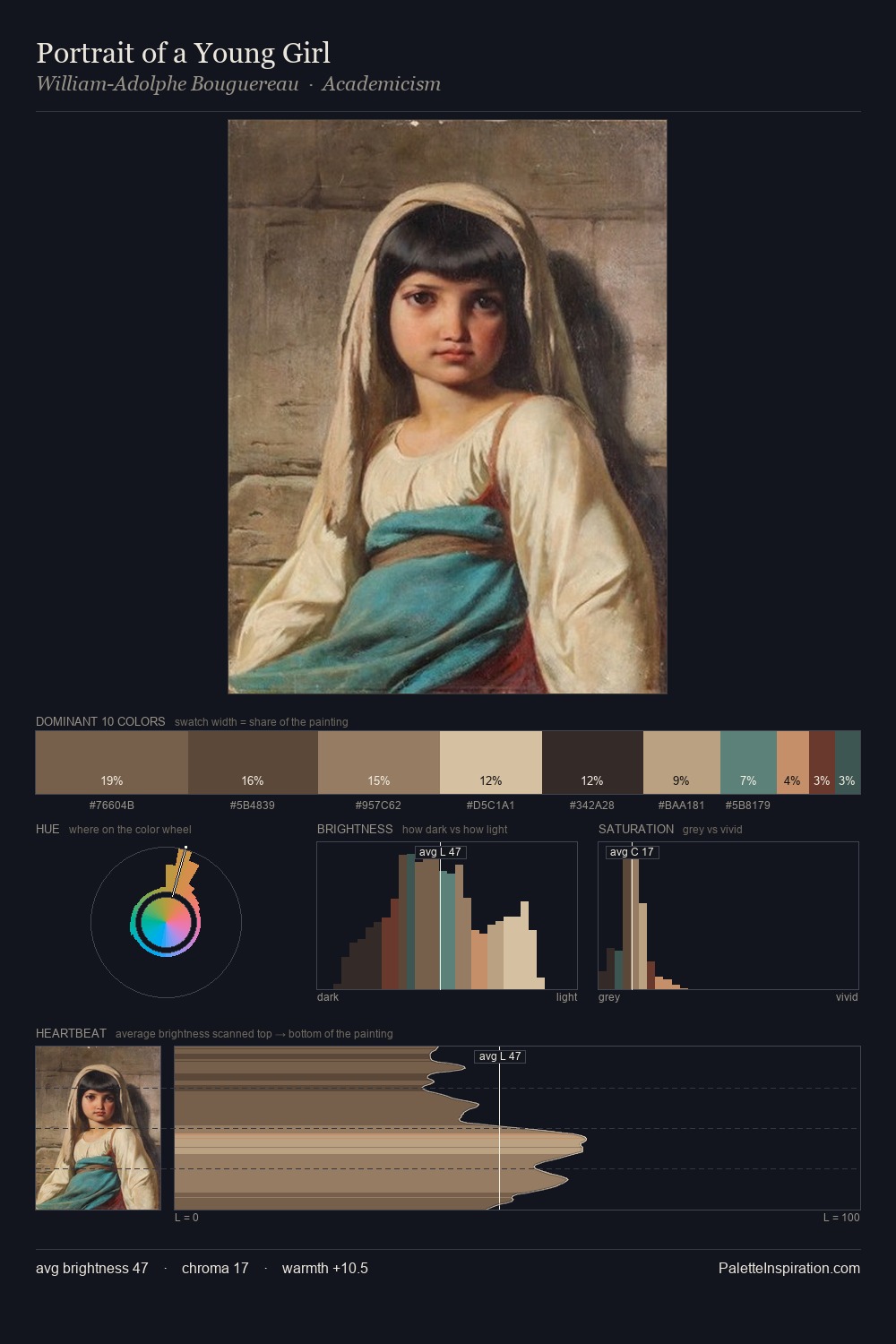
Task: Click the saturation histogram chart
Action: click(728, 916)
